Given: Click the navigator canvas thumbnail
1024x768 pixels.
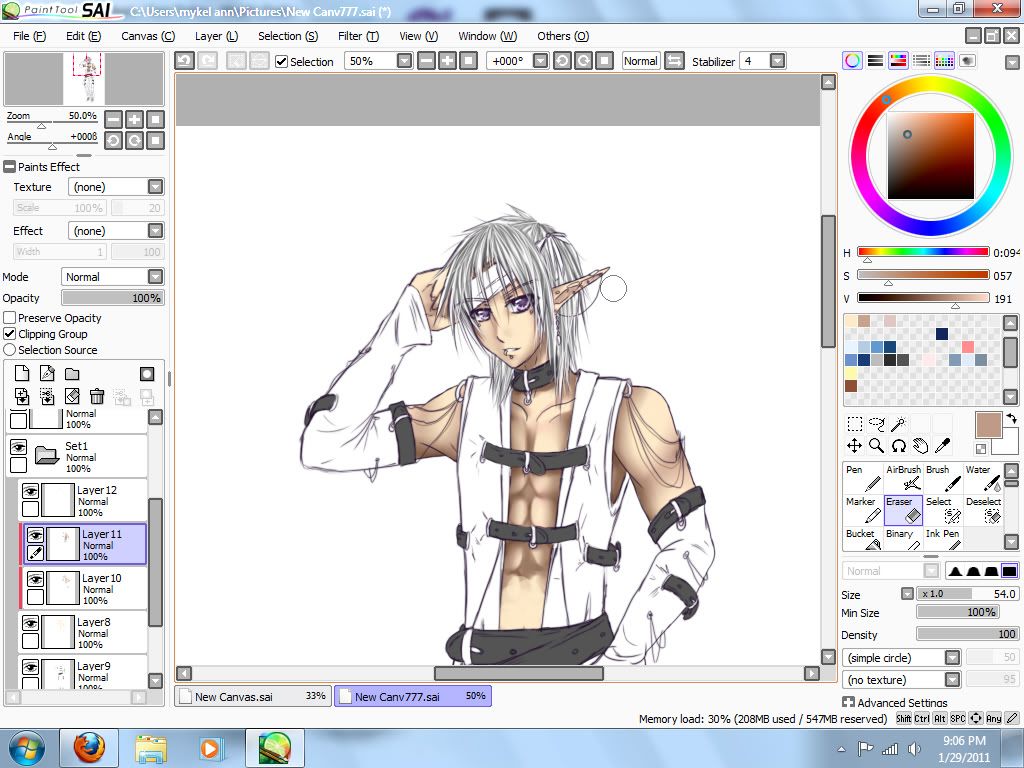Looking at the screenshot, I should [84, 79].
